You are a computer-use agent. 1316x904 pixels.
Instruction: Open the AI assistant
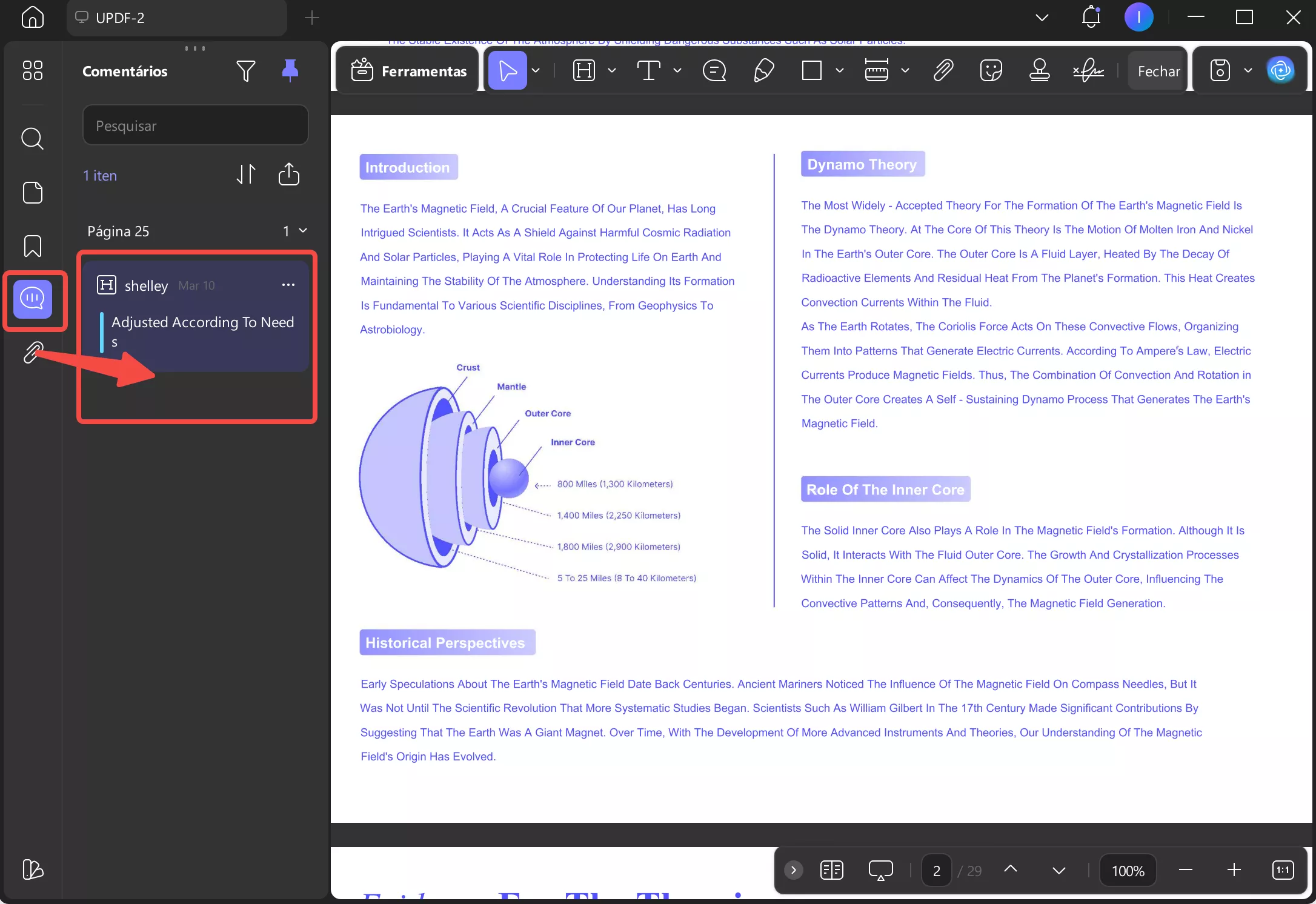pos(1281,70)
